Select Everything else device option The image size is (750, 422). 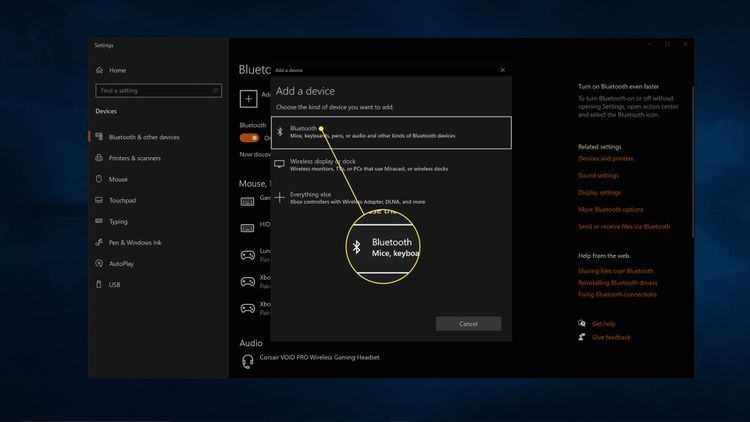(x=391, y=198)
